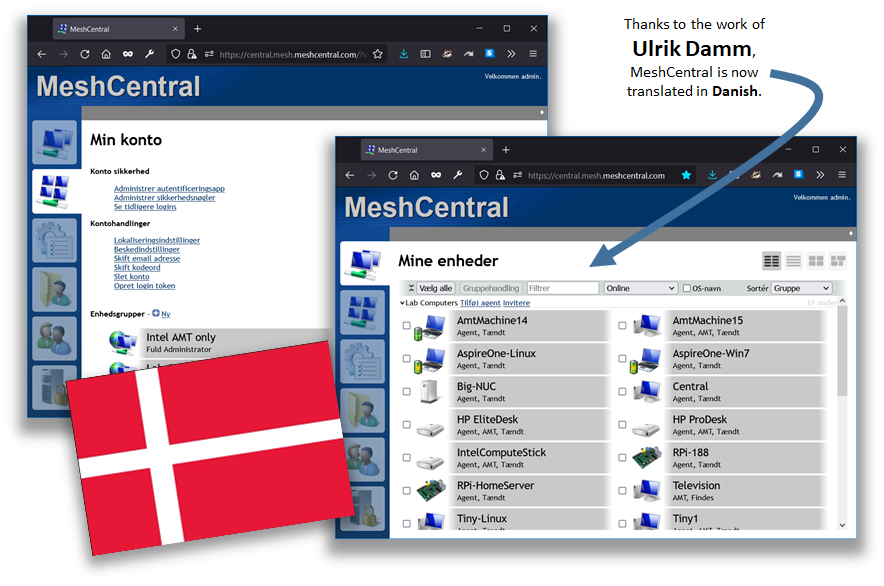Check the AspireOne-Linux checkbox
The height and width of the screenshot is (586, 884).
click(406, 359)
